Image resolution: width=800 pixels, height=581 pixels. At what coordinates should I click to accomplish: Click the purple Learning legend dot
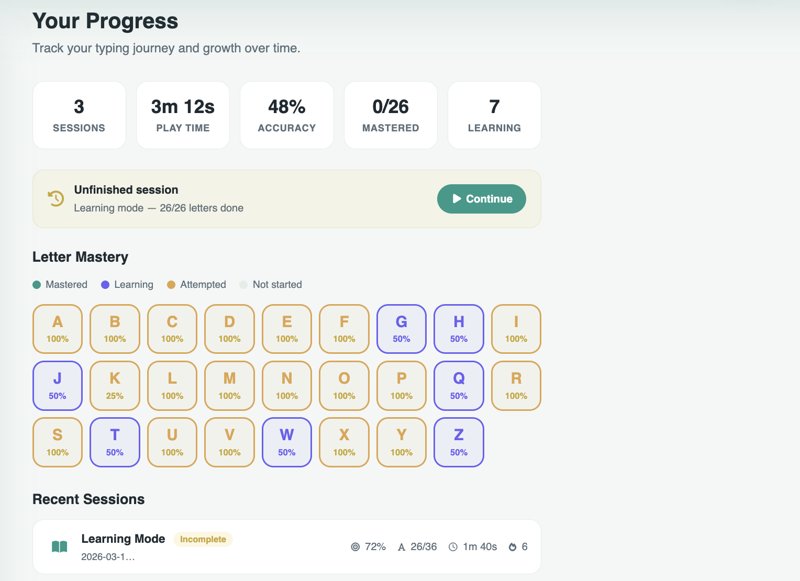click(105, 285)
